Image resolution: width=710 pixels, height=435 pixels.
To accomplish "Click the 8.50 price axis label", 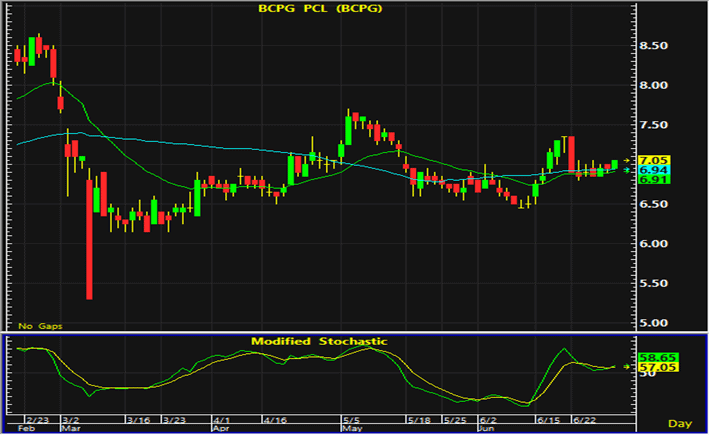I will click(653, 46).
